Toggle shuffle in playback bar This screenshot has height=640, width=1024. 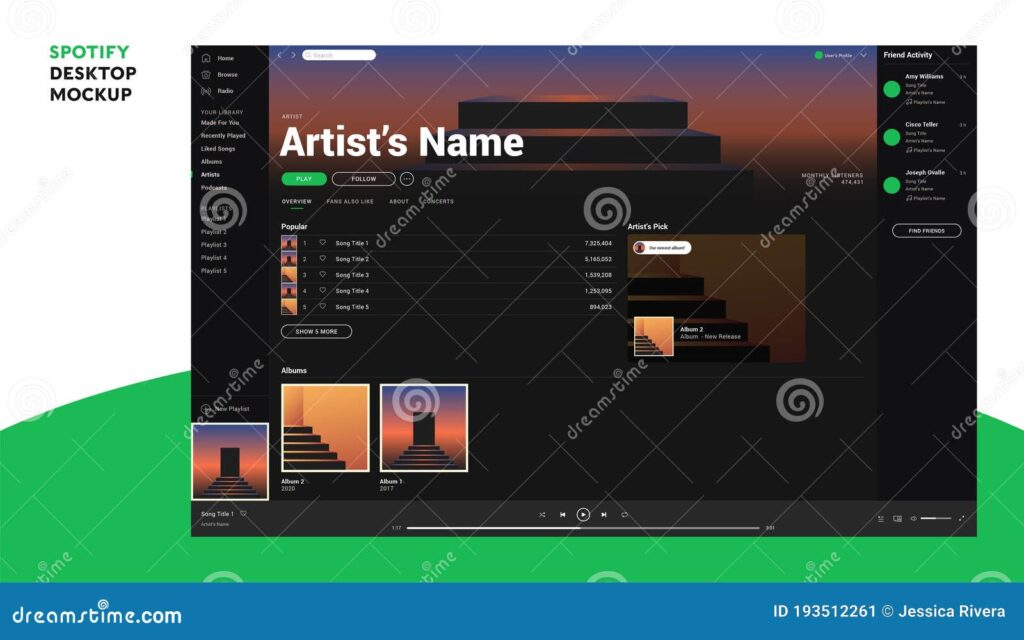click(x=542, y=515)
